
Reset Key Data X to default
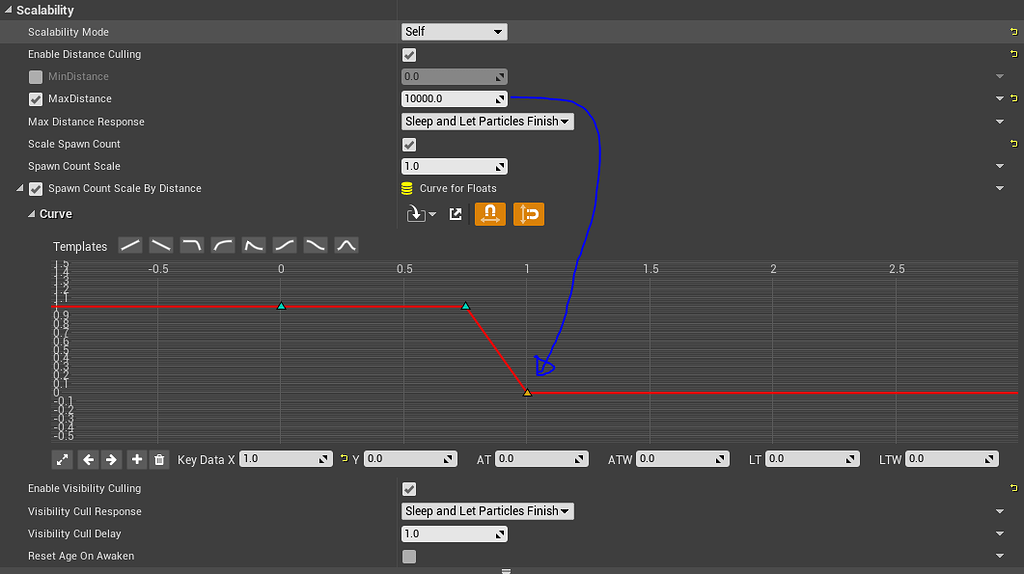tap(344, 459)
